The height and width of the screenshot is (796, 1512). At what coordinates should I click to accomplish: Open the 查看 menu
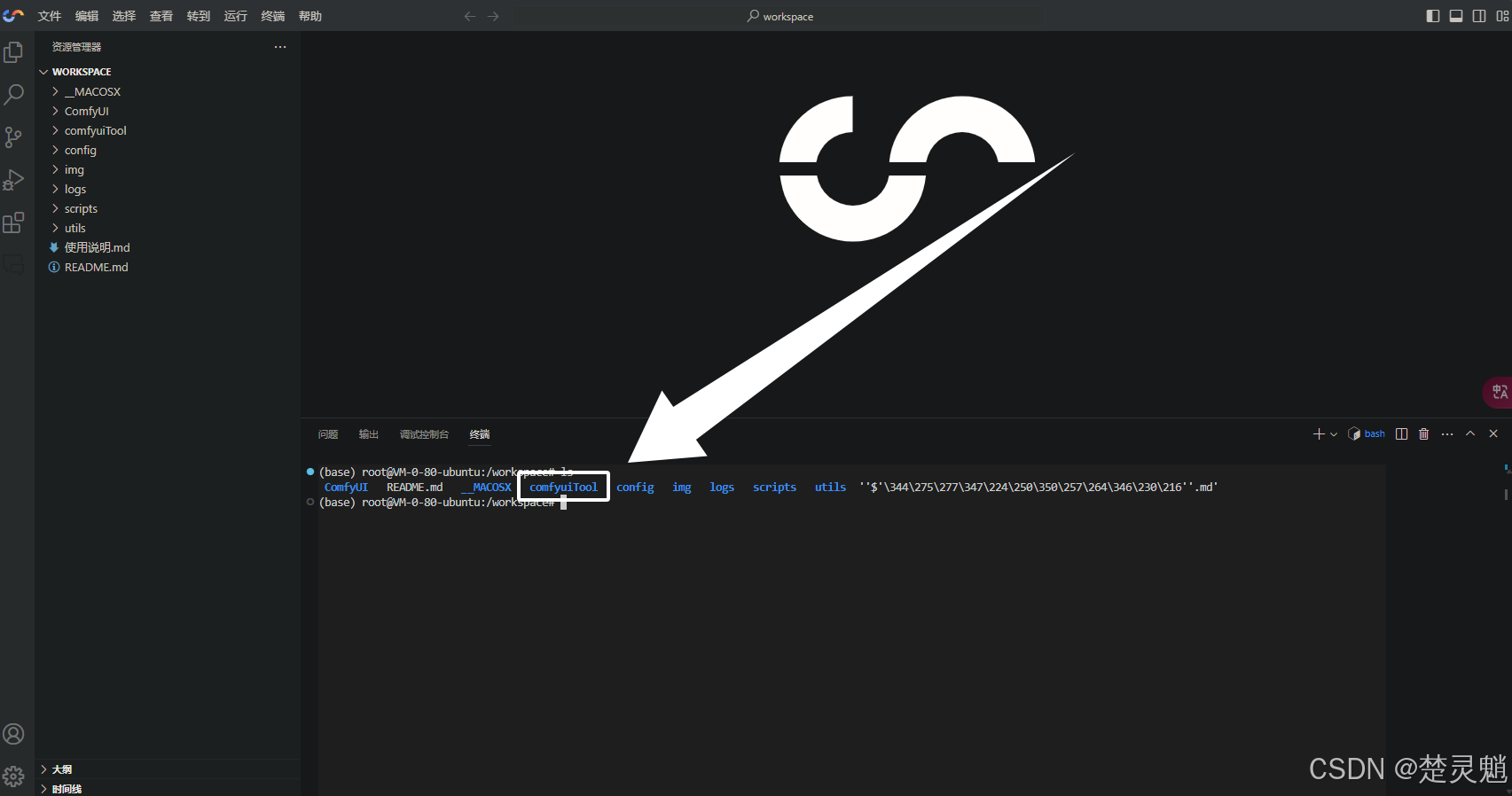point(161,16)
